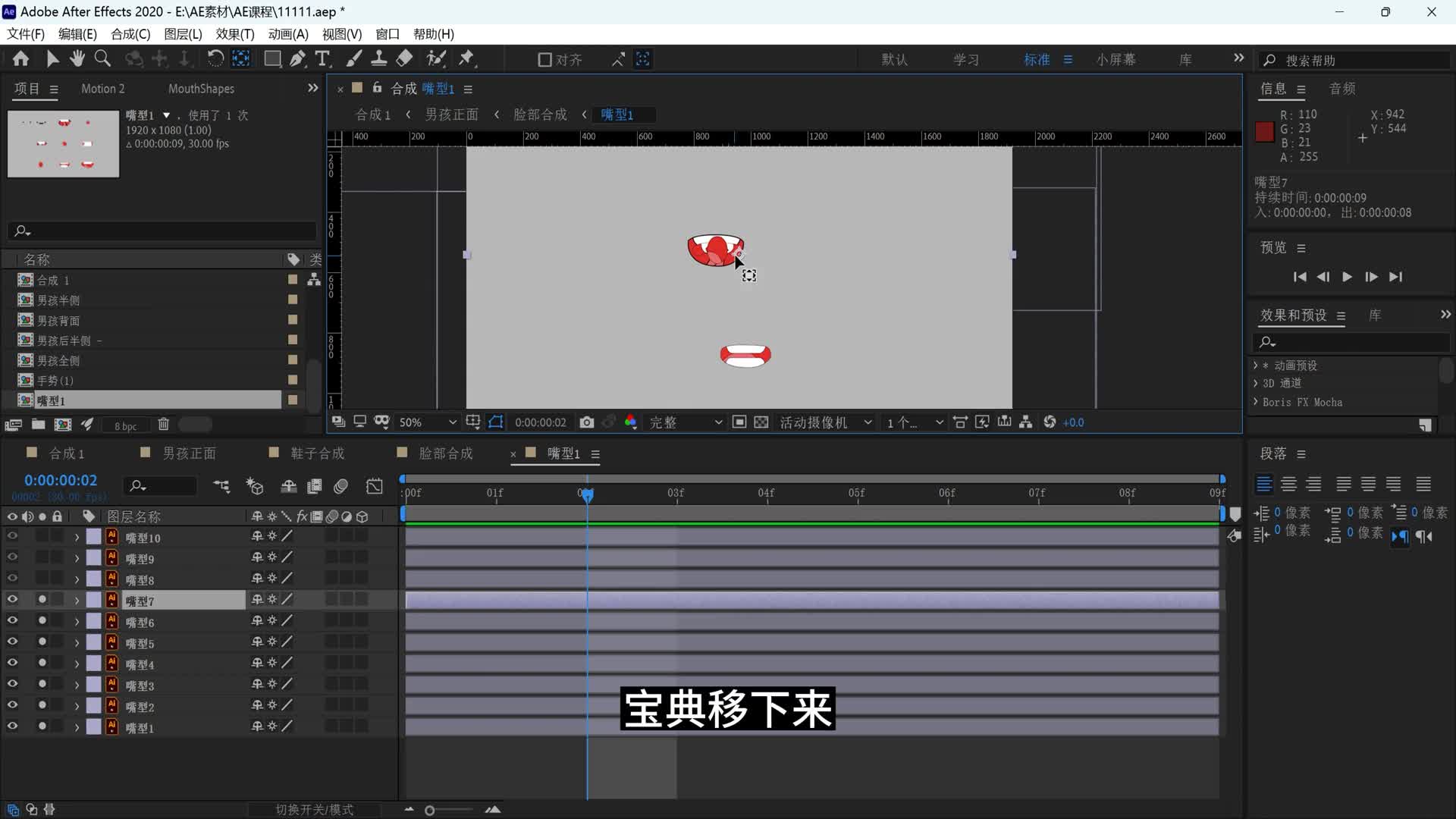Open the 帮助(H) menu
Viewport: 1456px width, 819px height.
coord(434,34)
